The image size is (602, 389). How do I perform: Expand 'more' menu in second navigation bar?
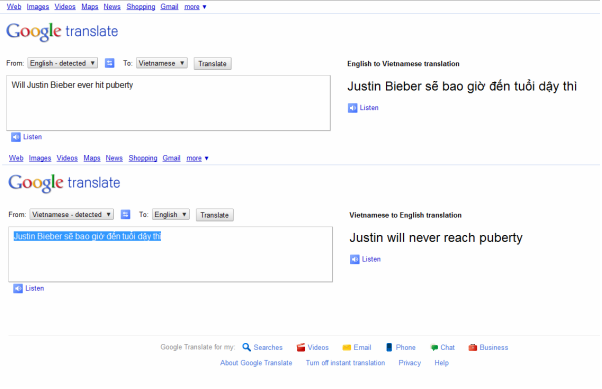[x=198, y=158]
